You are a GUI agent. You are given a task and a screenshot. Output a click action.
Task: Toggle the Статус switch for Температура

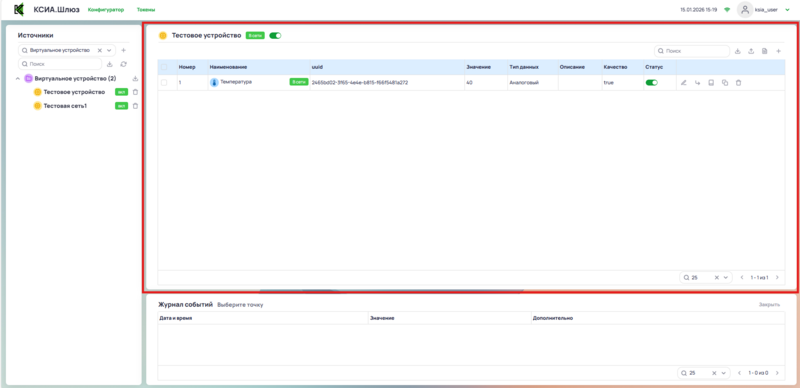coord(652,83)
